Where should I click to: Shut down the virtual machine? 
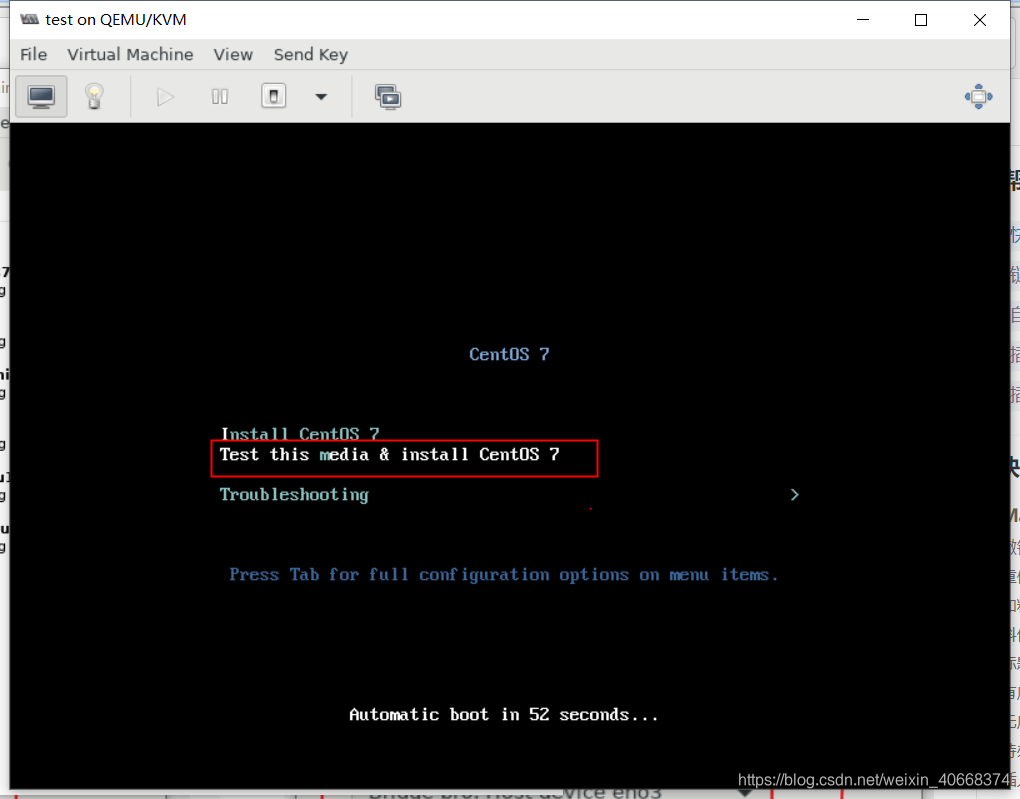point(274,97)
